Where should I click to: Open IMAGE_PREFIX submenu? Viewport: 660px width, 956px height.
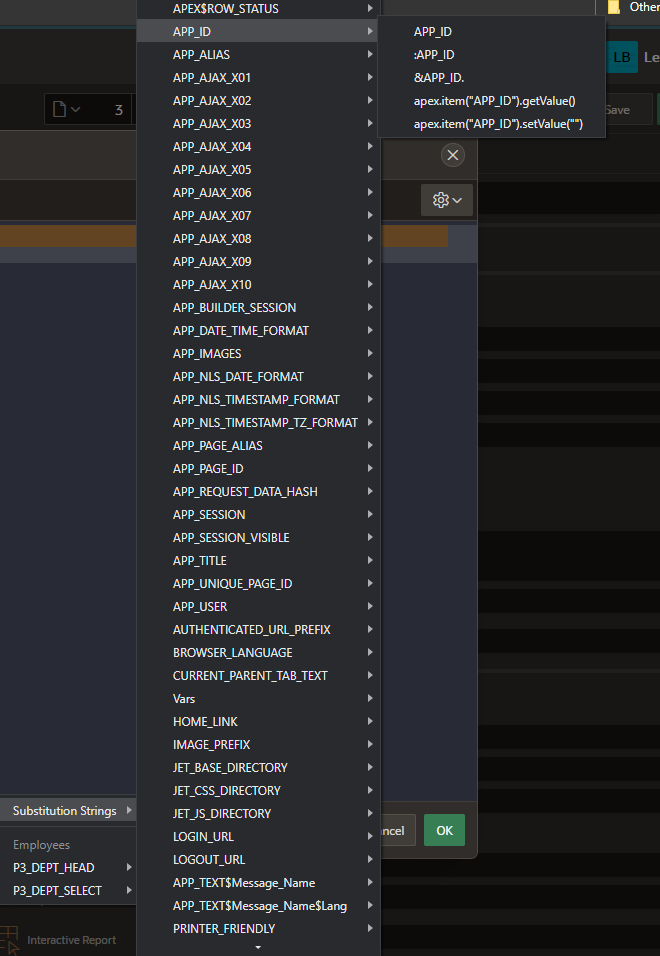(258, 745)
